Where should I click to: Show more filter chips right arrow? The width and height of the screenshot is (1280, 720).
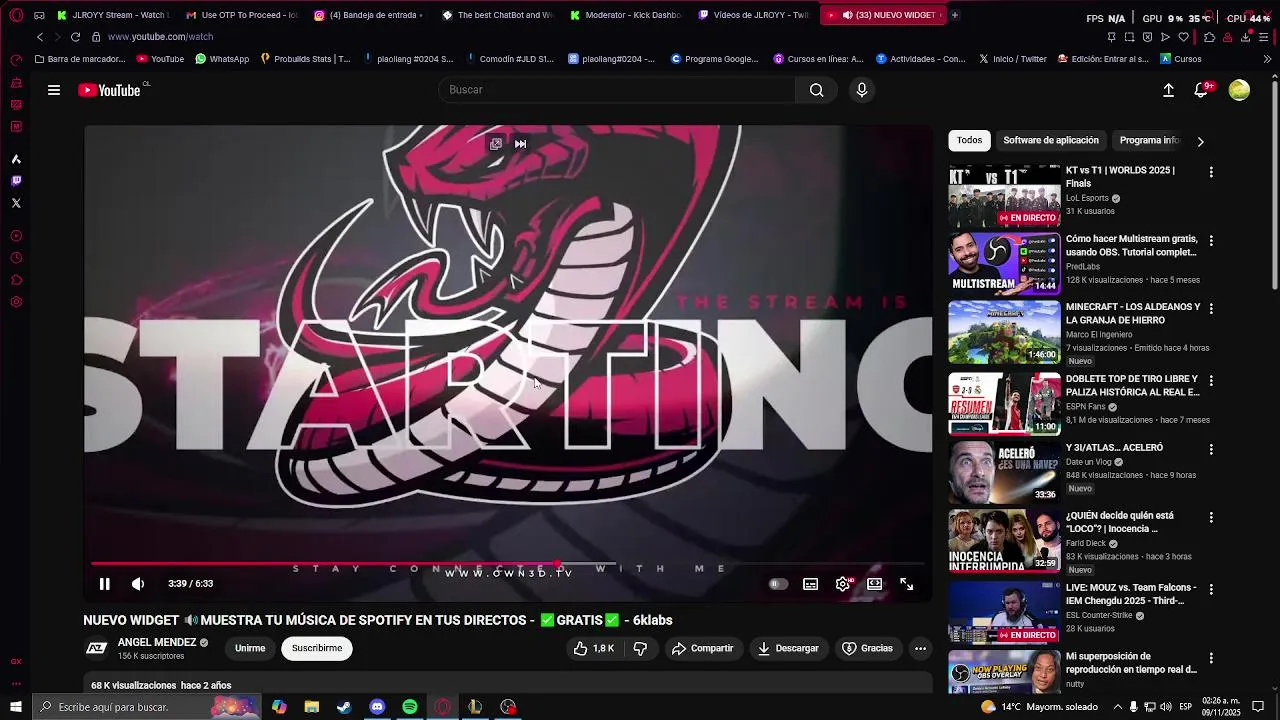pos(1200,141)
